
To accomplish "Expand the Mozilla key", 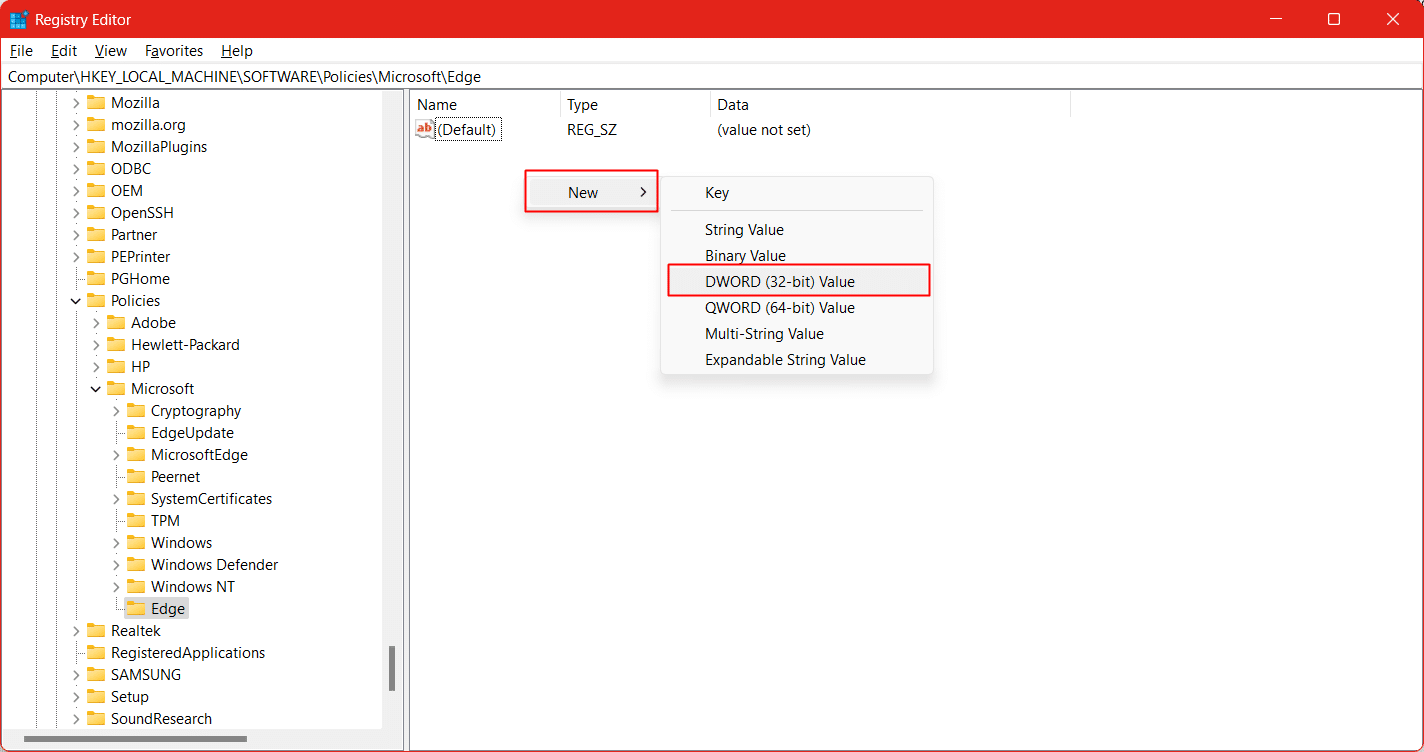I will tap(76, 103).
